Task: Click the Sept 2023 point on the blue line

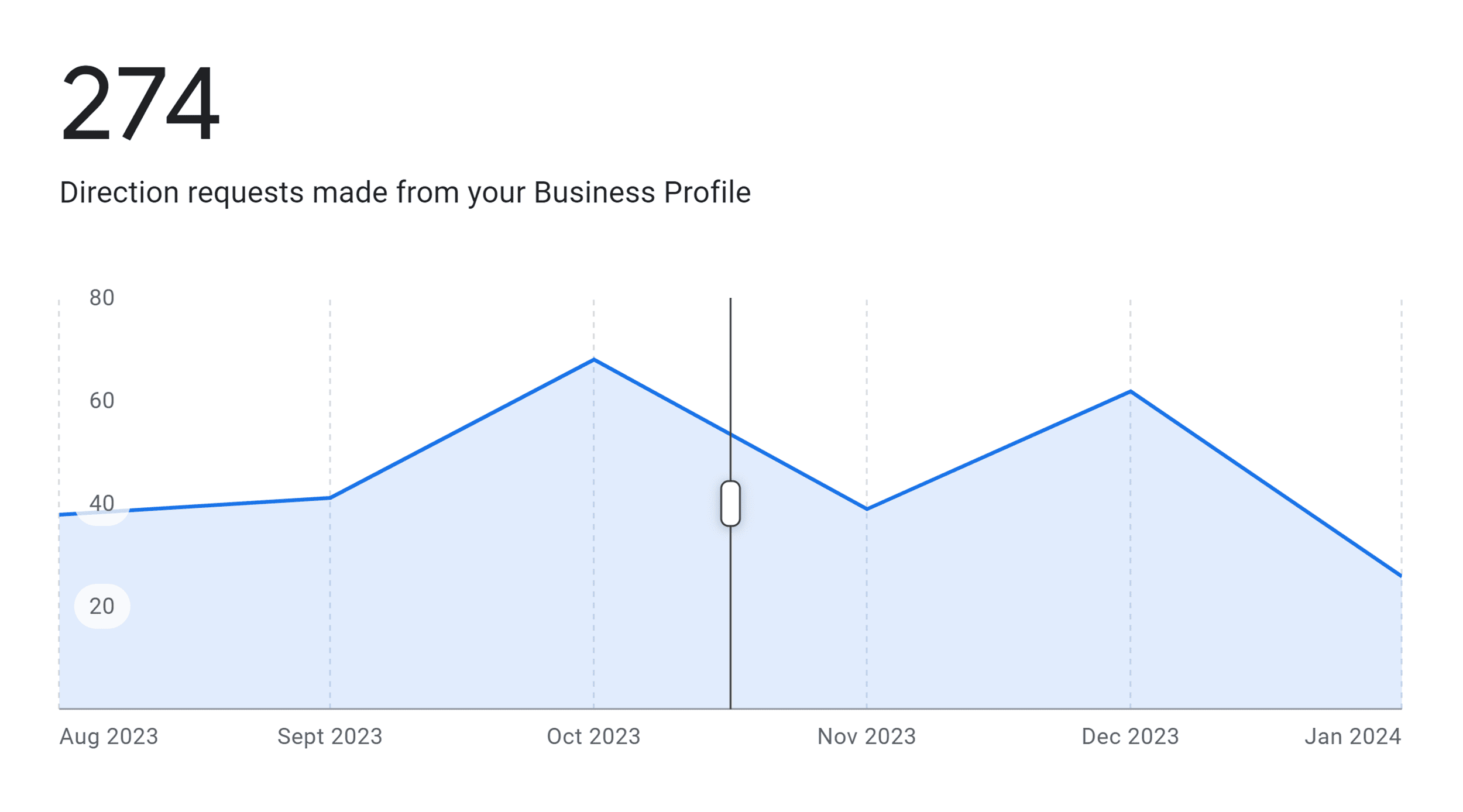Action: point(330,498)
